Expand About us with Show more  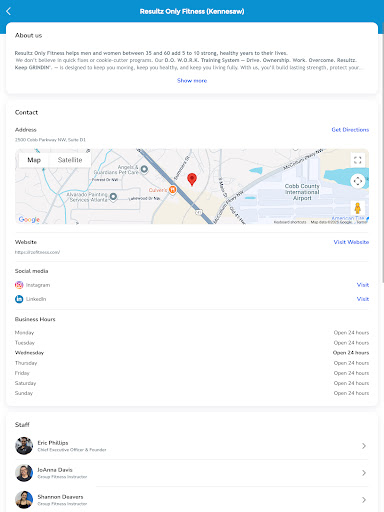point(192,81)
